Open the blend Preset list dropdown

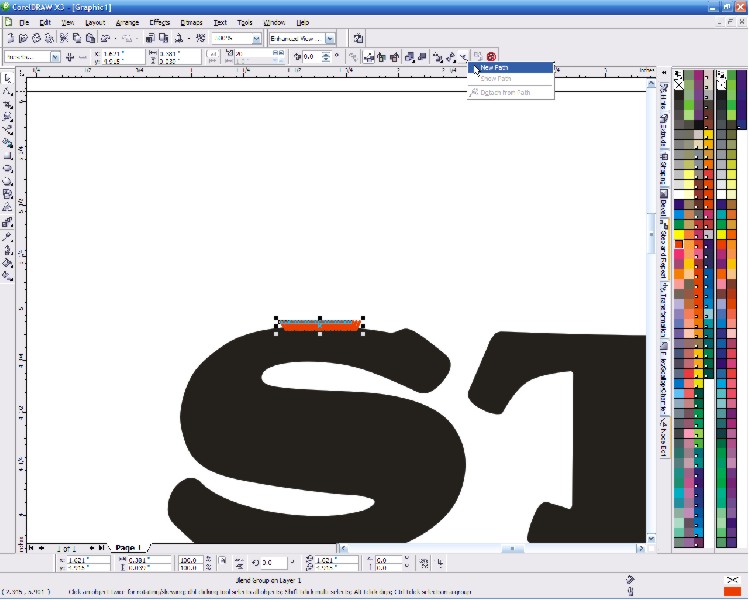(55, 57)
